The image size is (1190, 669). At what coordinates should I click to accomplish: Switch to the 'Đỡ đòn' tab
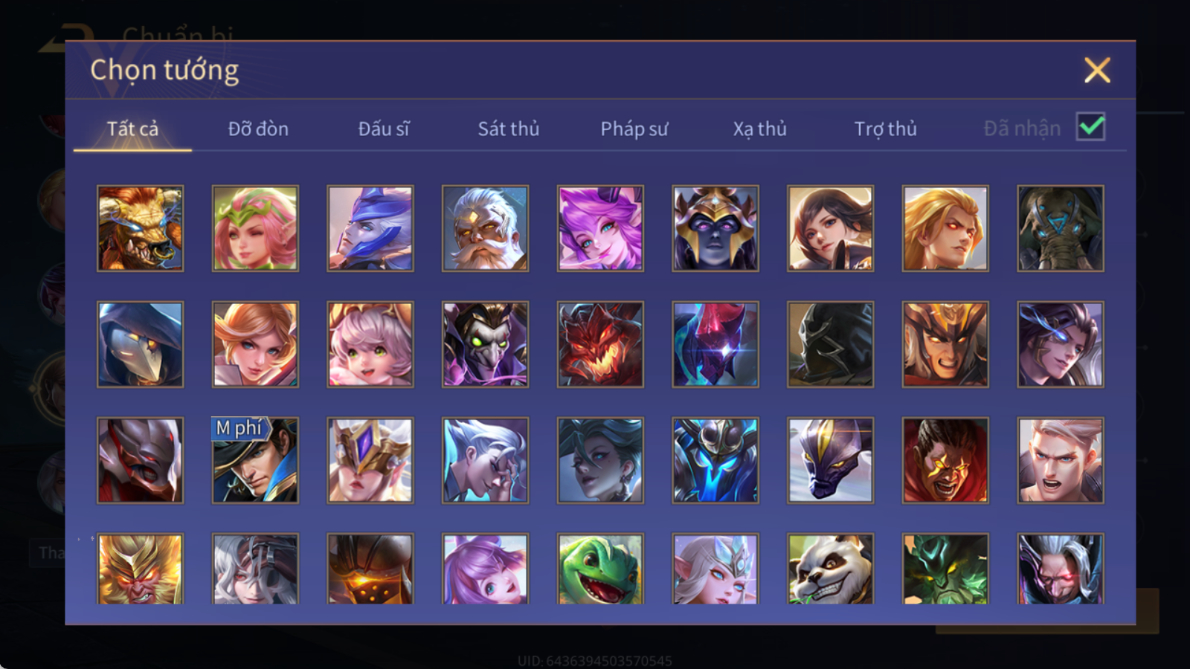coord(258,129)
